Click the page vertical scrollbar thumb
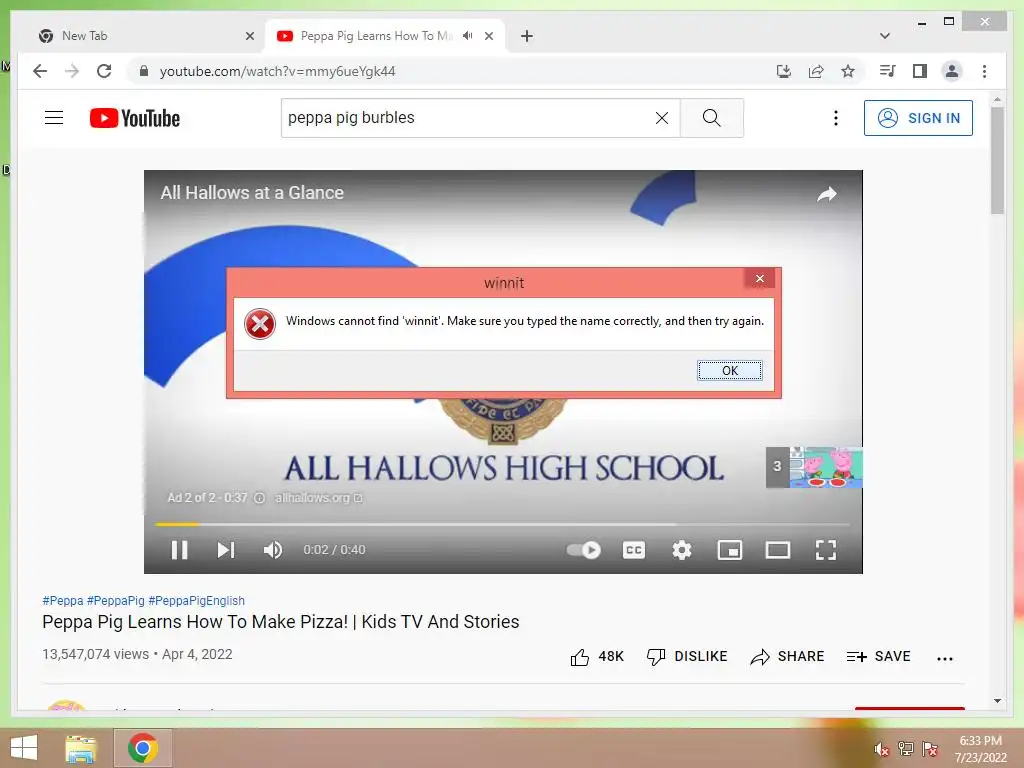The height and width of the screenshot is (768, 1024). [997, 160]
